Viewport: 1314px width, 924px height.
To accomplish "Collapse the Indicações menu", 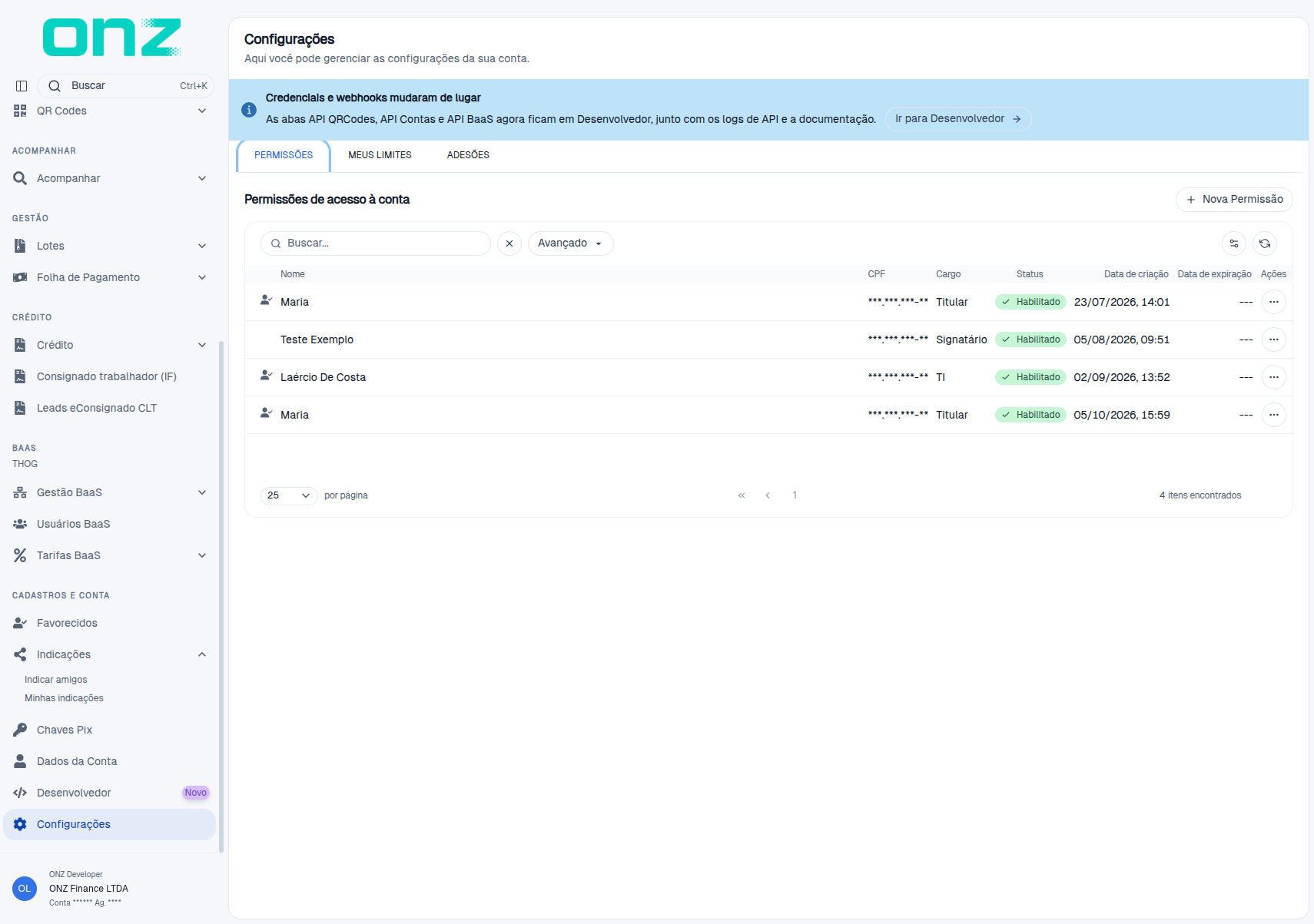I will coord(109,654).
